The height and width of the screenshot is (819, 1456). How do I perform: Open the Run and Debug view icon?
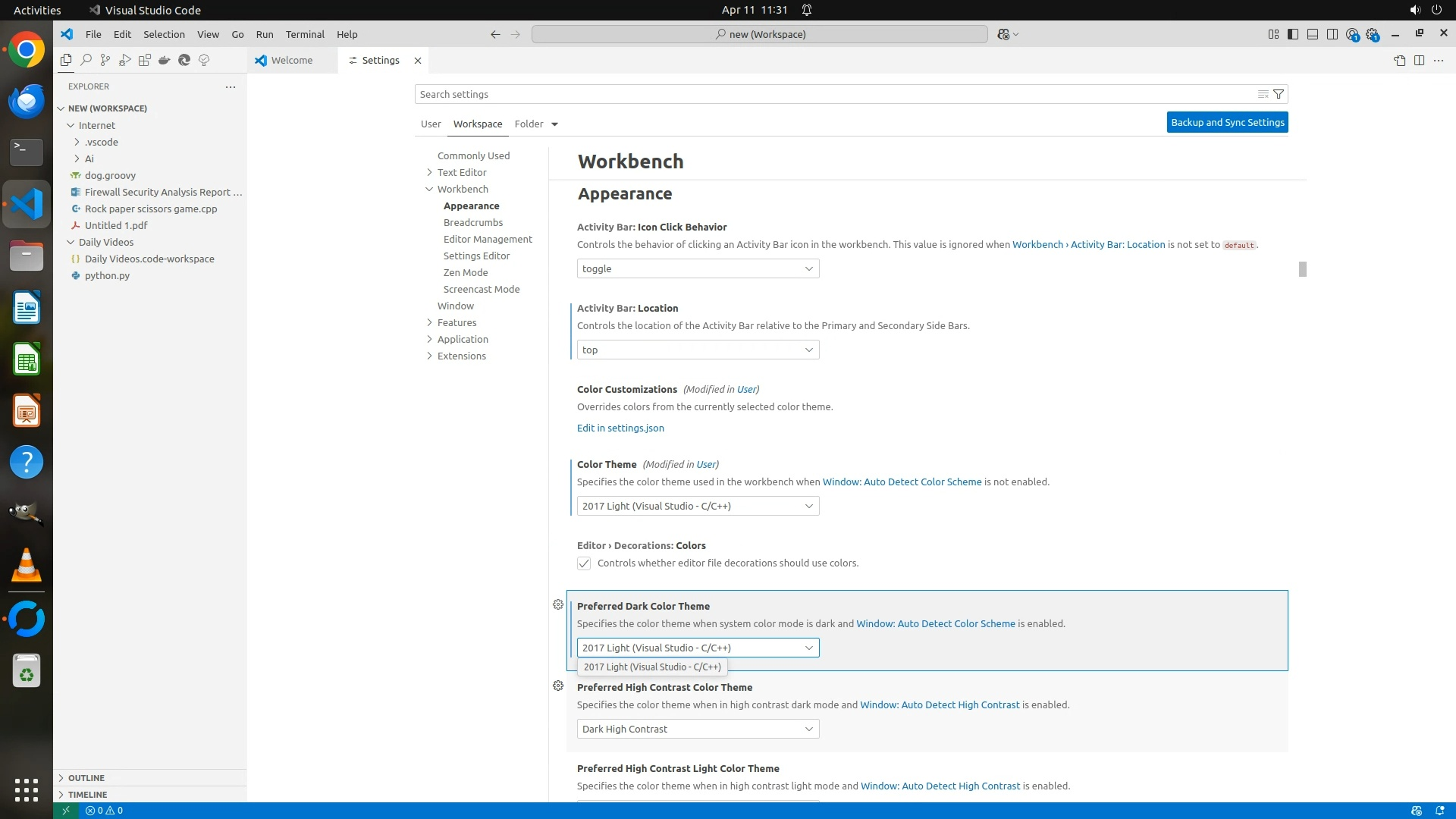[x=125, y=60]
